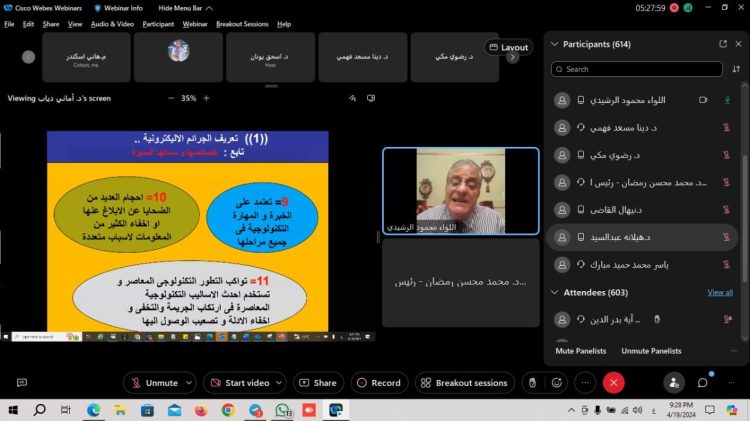The height and width of the screenshot is (421, 750).
Task: Click the red recording indicator in title bar
Action: coord(674,8)
